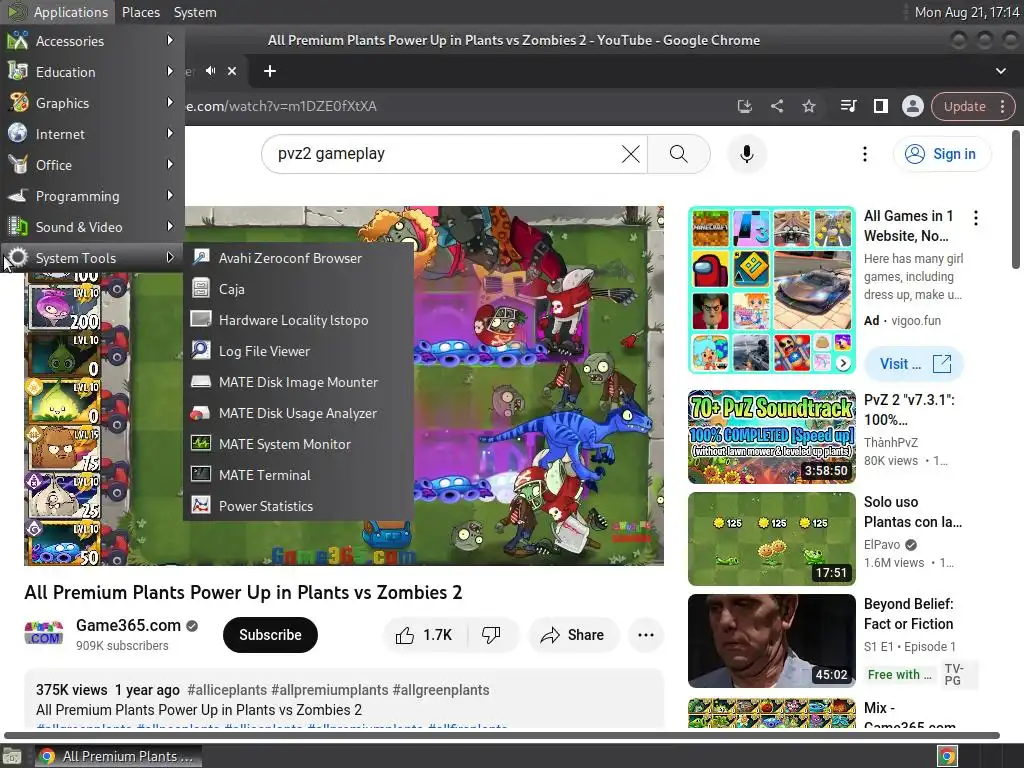
Task: Open Hardware Locality lstopo
Action: click(x=298, y=320)
